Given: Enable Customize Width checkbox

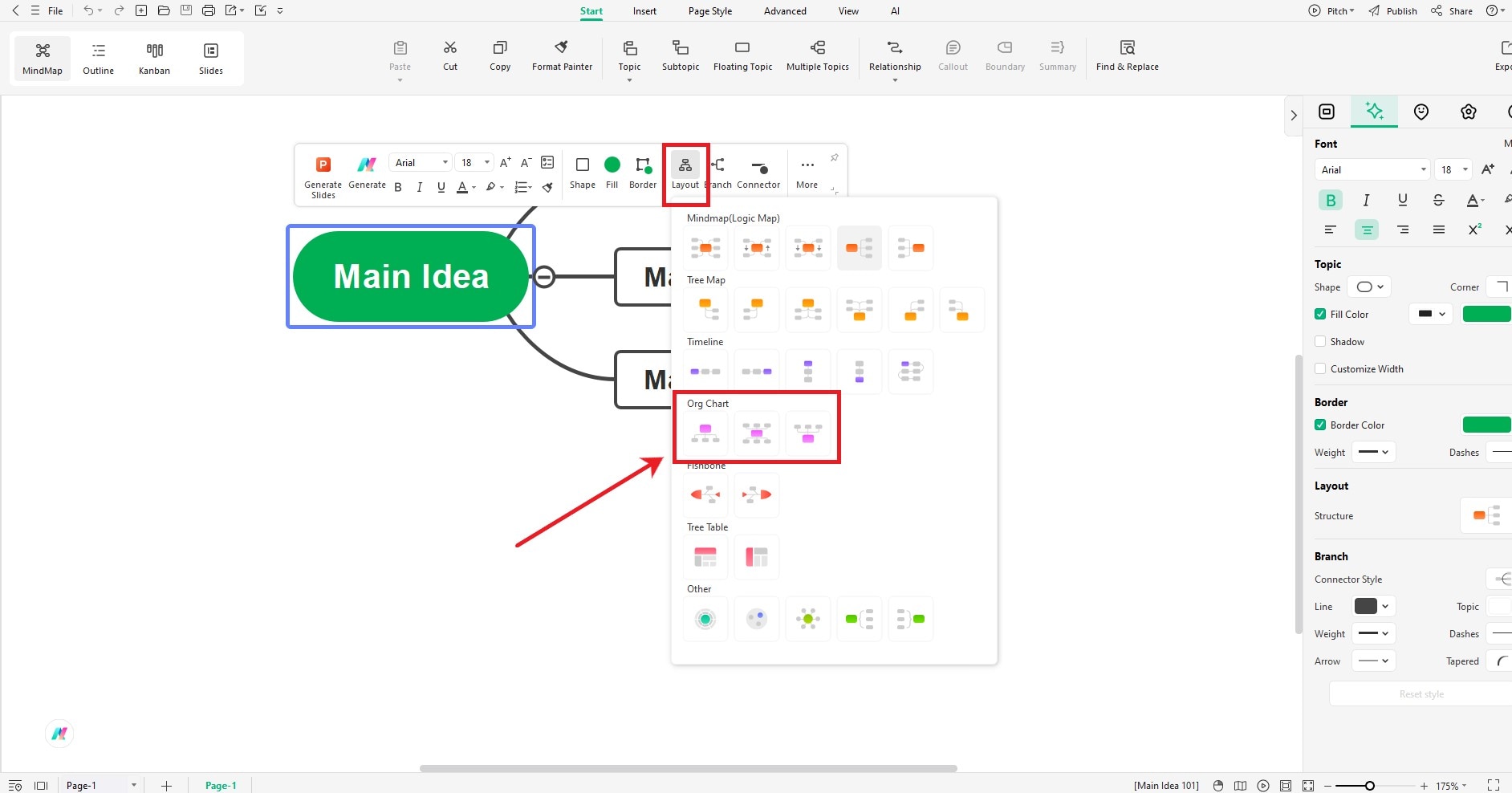Looking at the screenshot, I should pos(1320,368).
